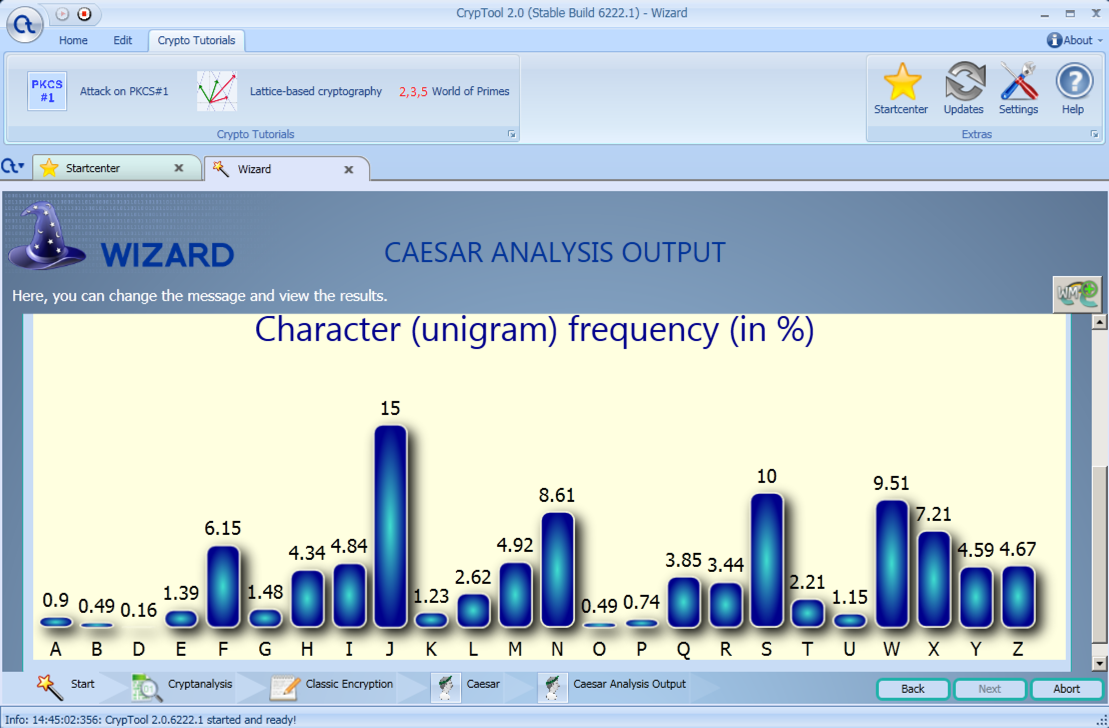Expand the Crypto Tutorials group launcher

(x=511, y=134)
